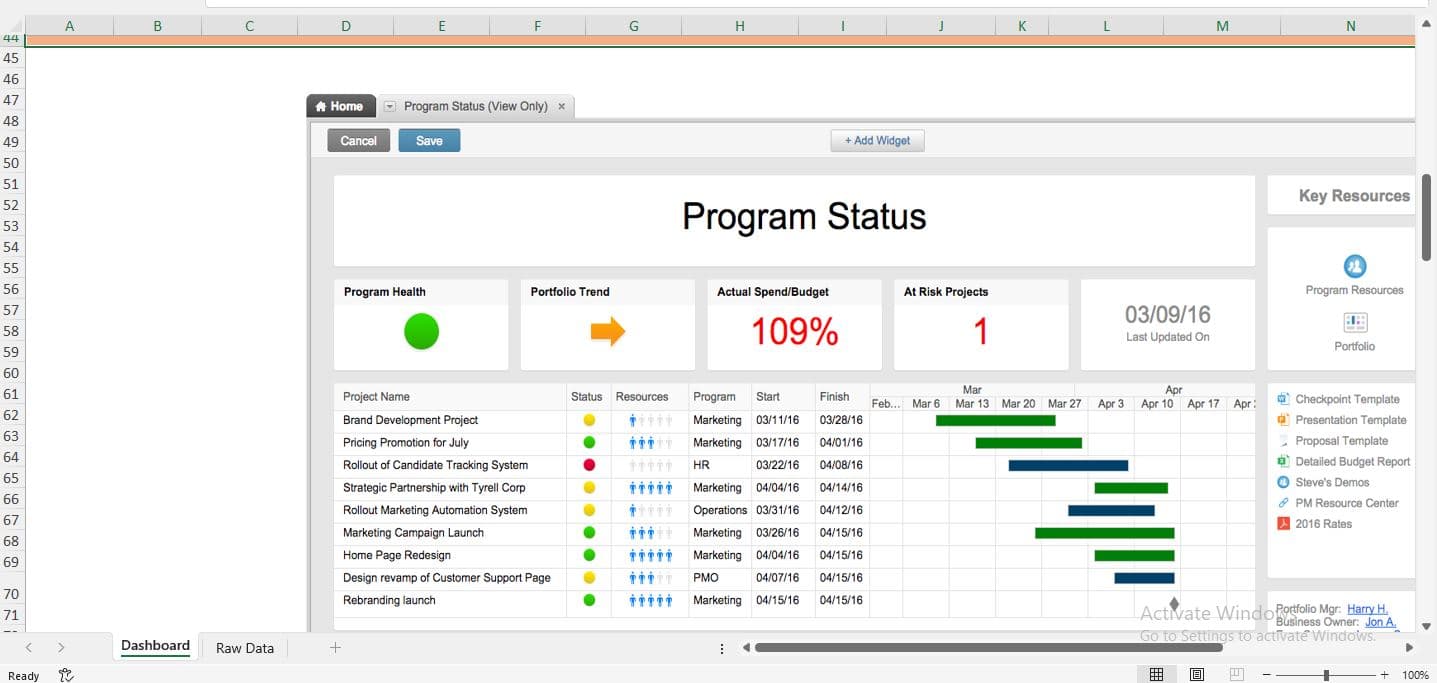This screenshot has height=683, width=1437.
Task: Click the orange Portfolio Trend arrow
Action: tap(607, 331)
